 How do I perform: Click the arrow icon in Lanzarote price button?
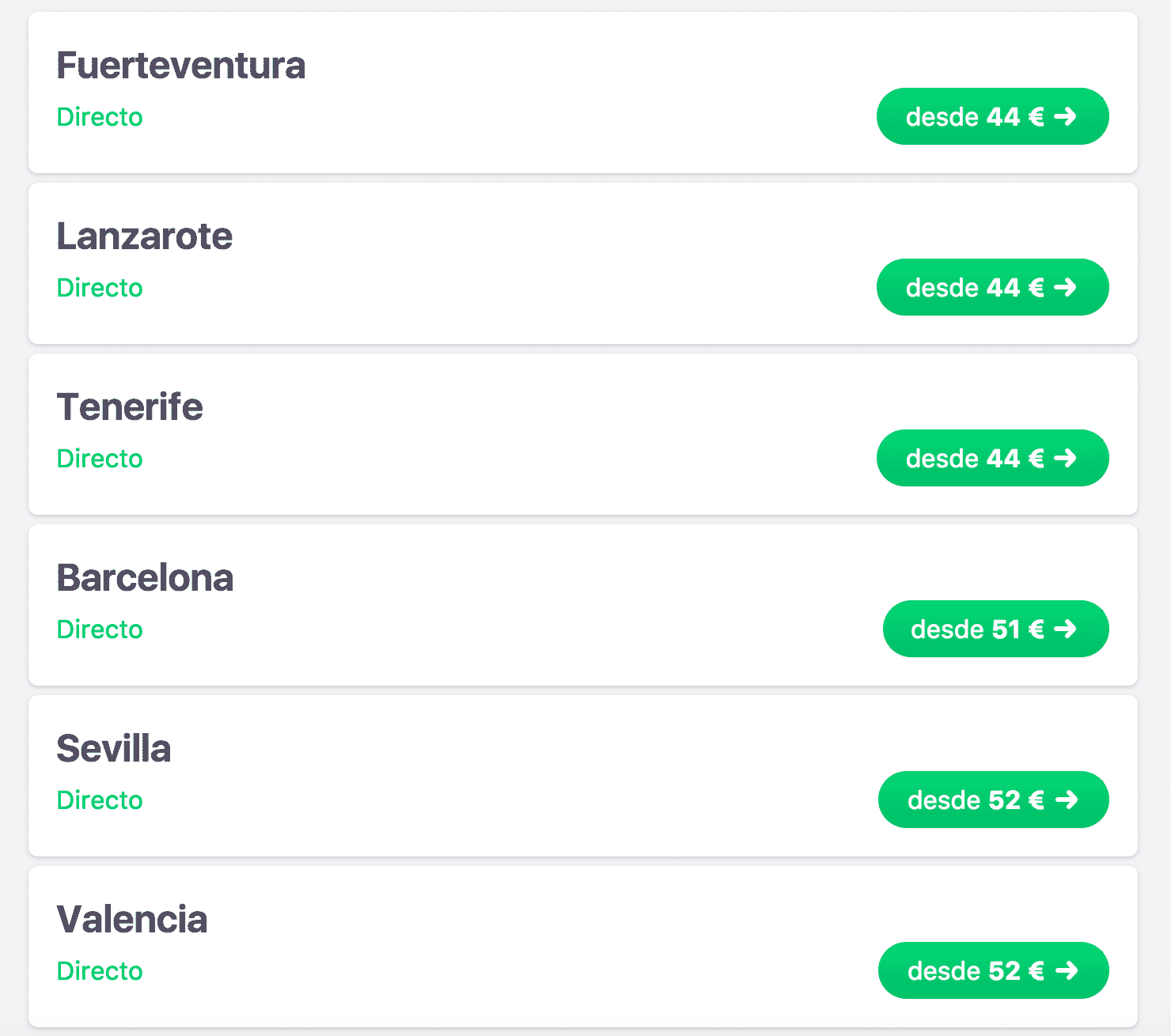pos(1065,288)
